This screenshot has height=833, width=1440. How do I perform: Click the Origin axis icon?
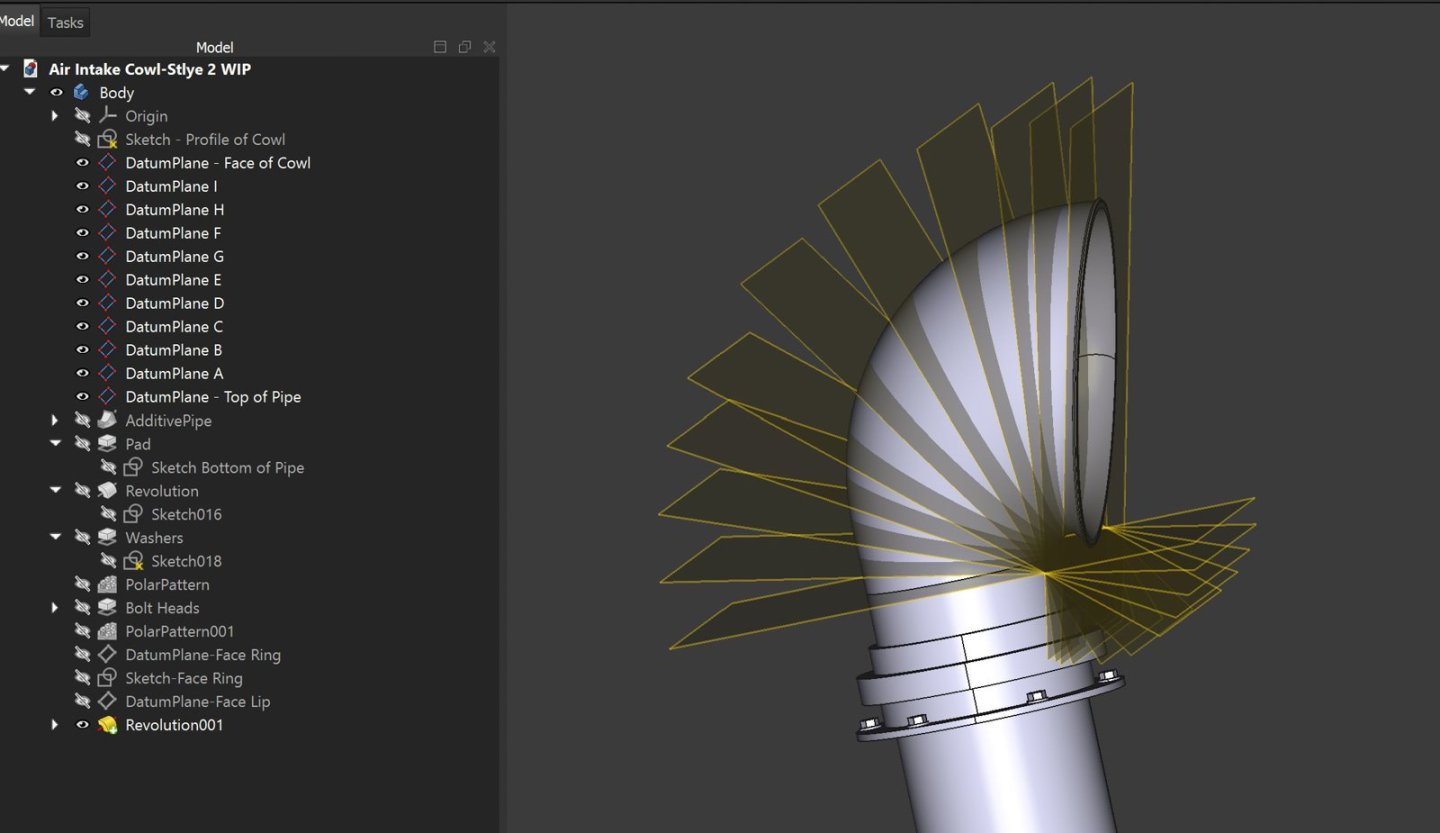point(107,116)
